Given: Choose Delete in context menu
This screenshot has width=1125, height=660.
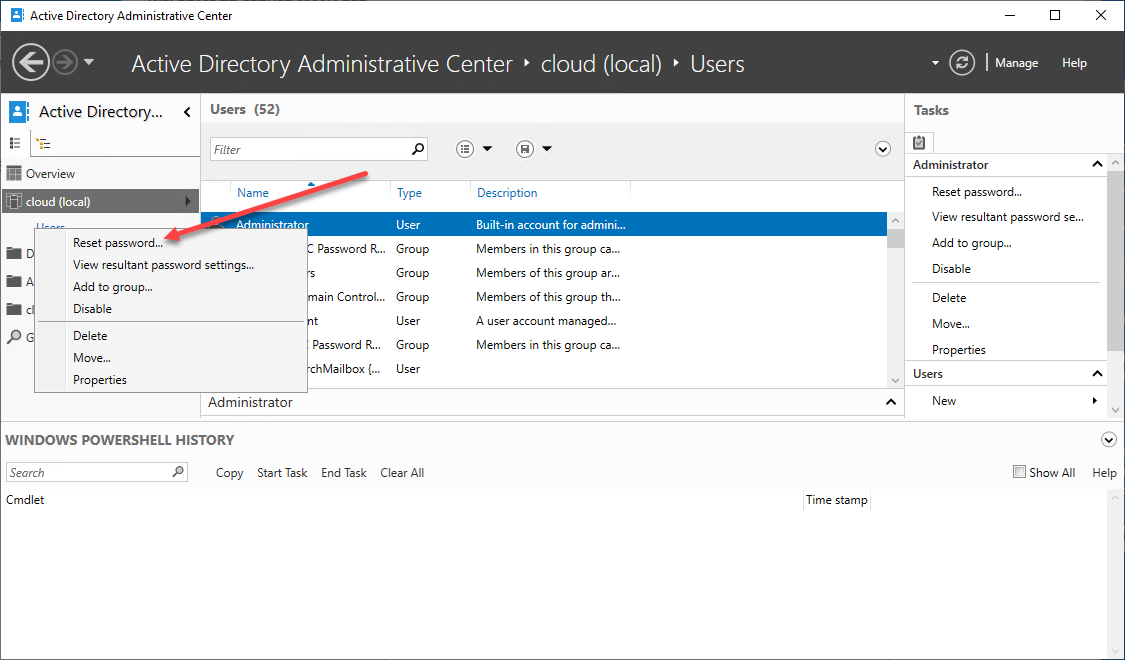Looking at the screenshot, I should tap(90, 336).
